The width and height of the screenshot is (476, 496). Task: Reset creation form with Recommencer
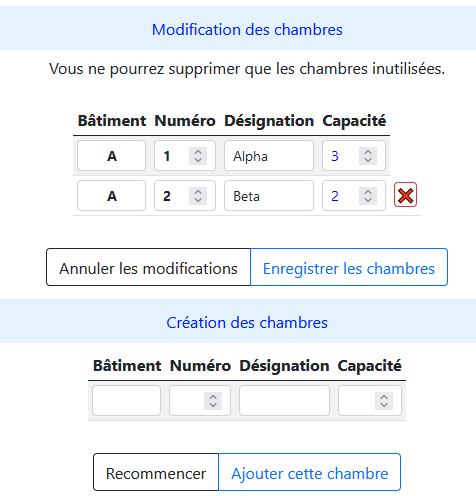[x=156, y=472]
